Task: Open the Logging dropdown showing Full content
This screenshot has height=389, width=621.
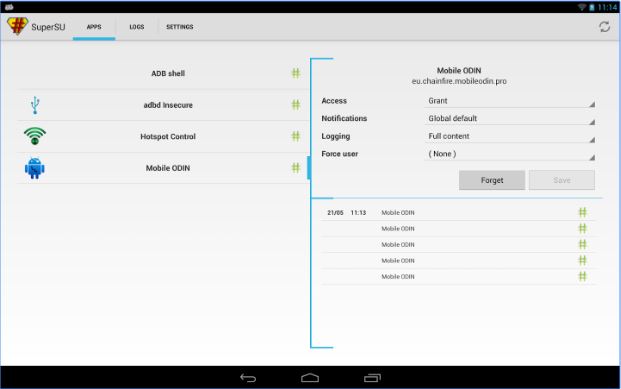Action: point(510,136)
